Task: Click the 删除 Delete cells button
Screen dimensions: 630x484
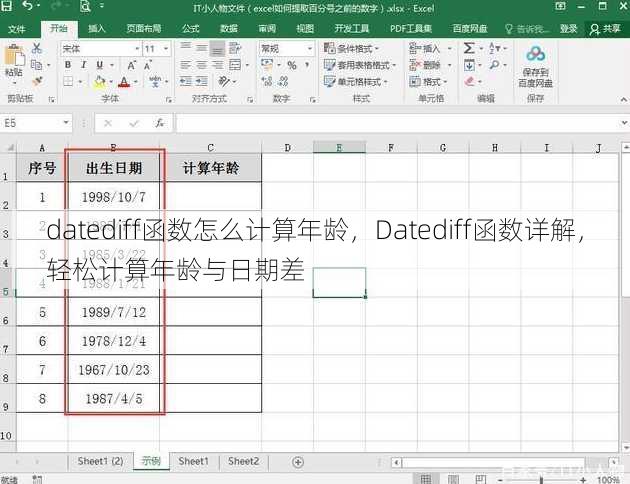Action: 425,65
